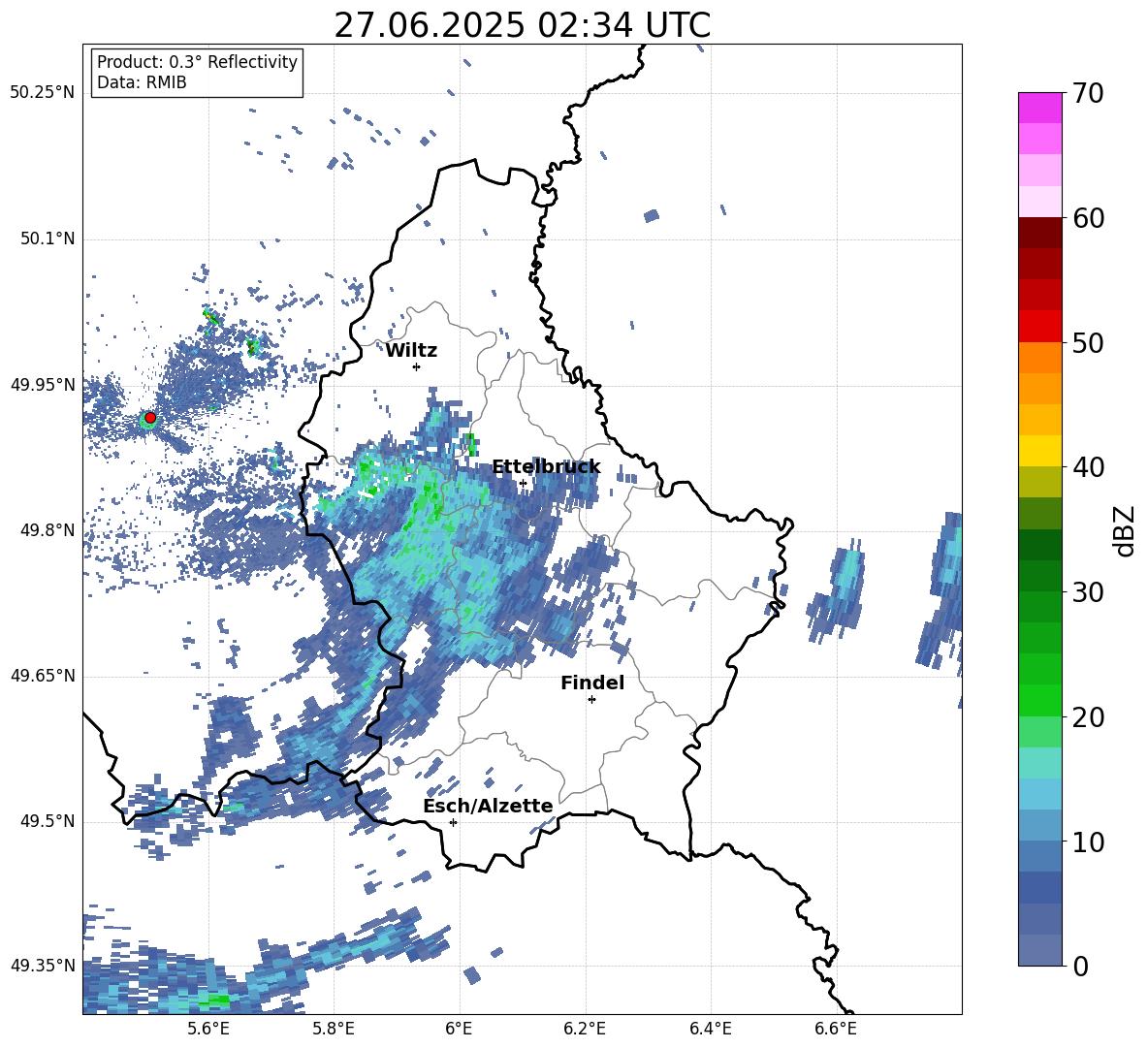Click the Findel location label

pos(592,683)
